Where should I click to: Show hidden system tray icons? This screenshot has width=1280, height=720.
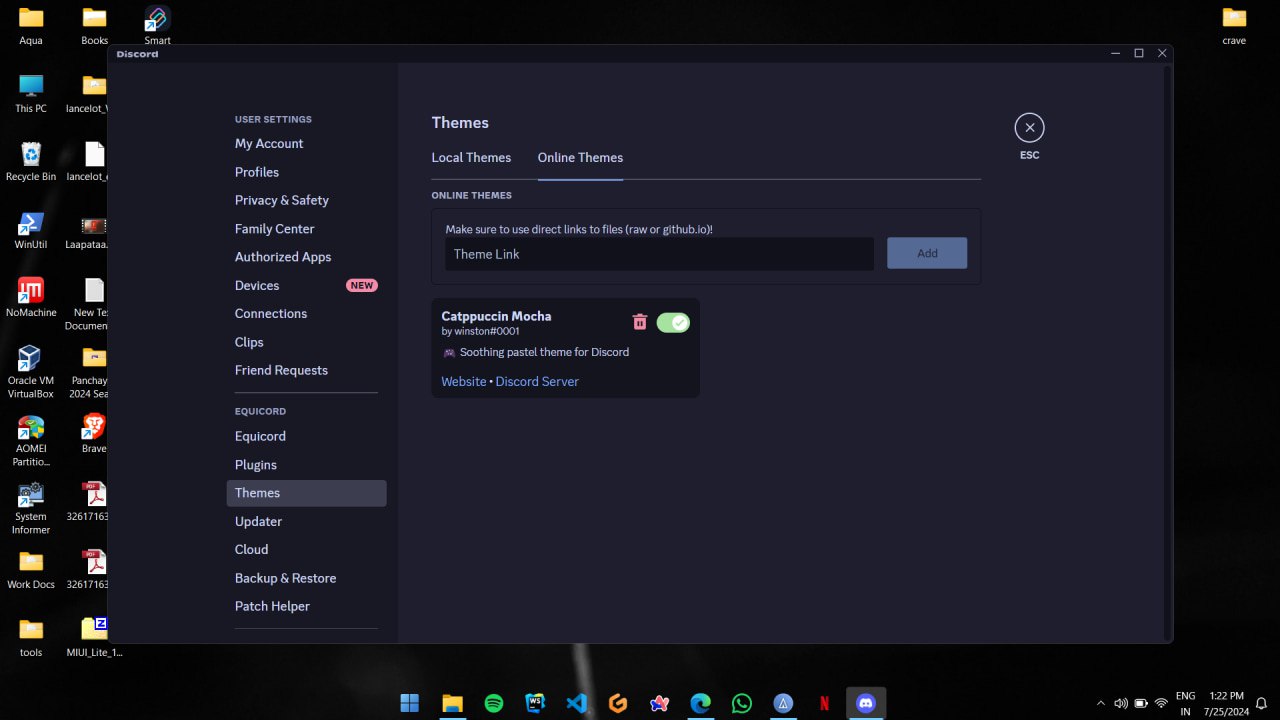coord(1101,703)
